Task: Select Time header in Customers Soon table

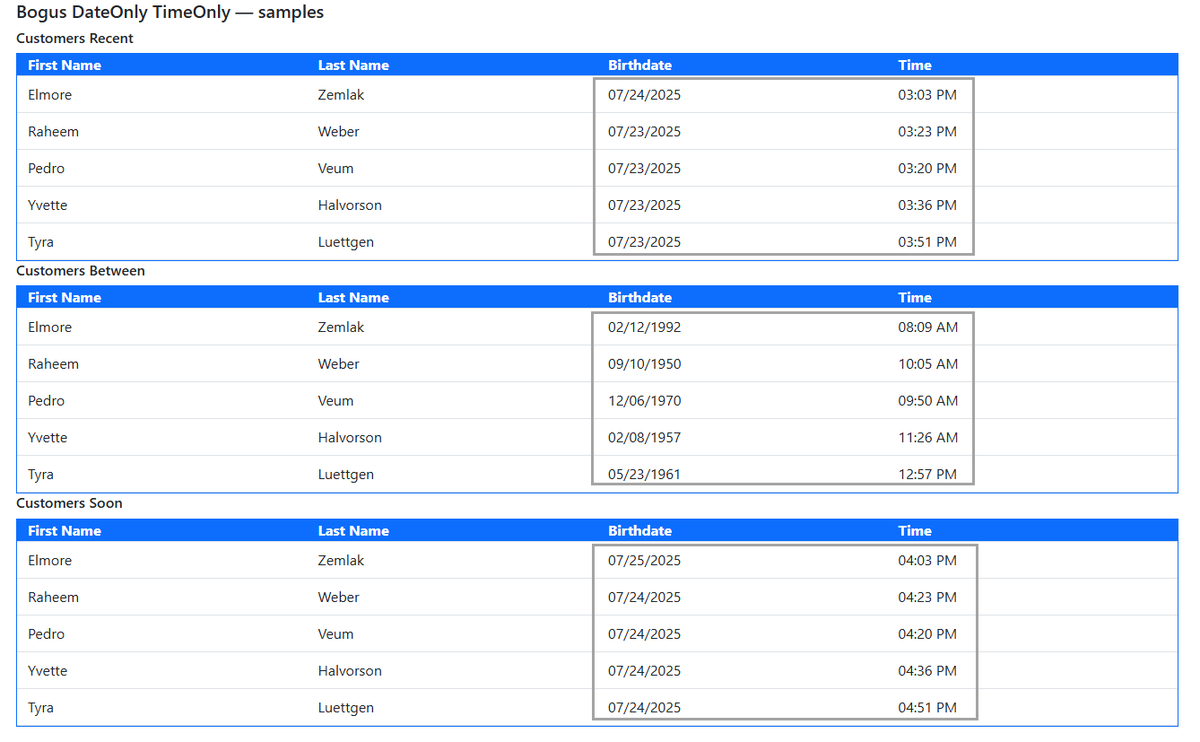Action: (x=915, y=531)
